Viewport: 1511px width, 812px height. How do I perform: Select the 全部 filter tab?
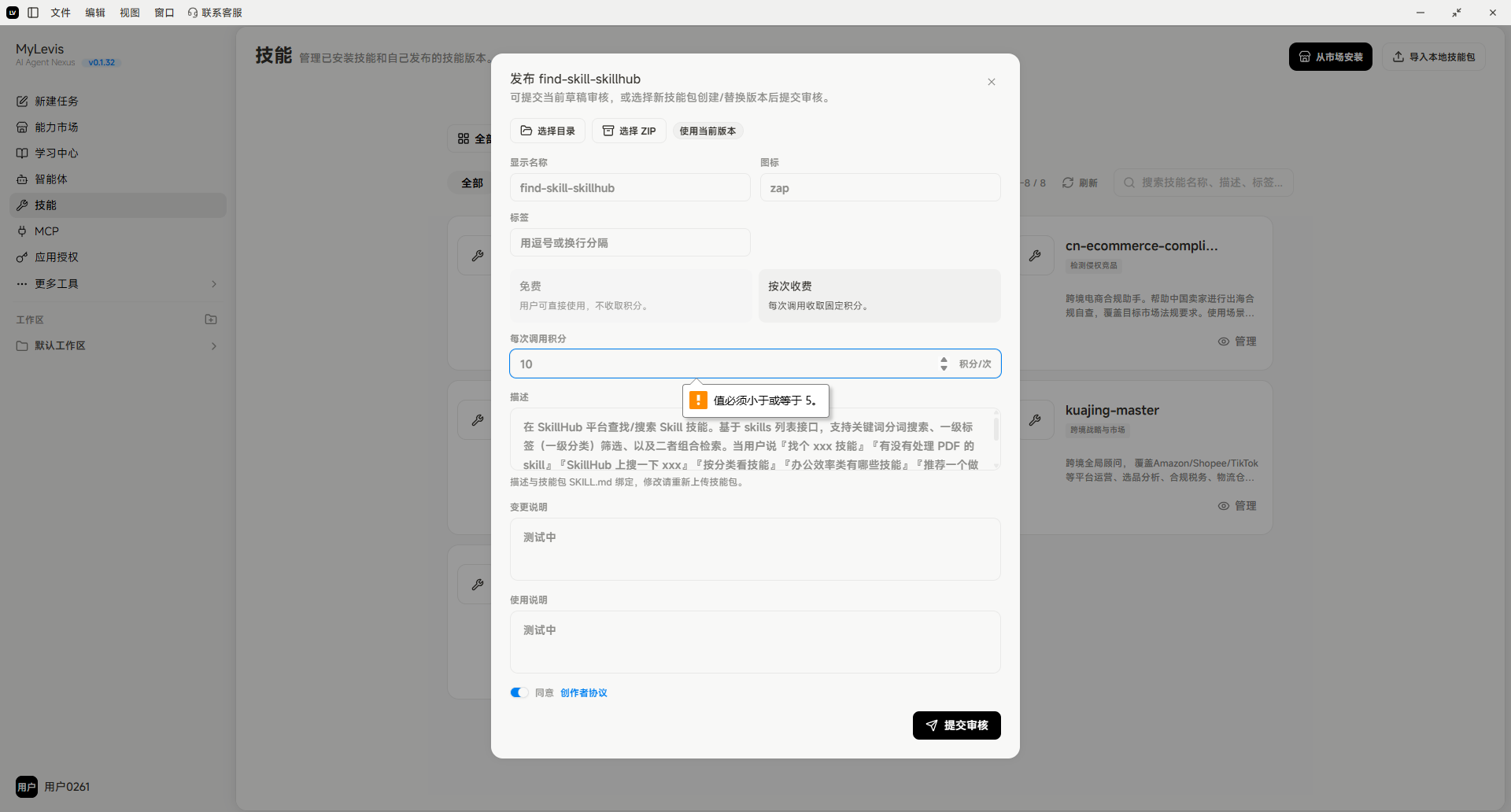[x=472, y=183]
